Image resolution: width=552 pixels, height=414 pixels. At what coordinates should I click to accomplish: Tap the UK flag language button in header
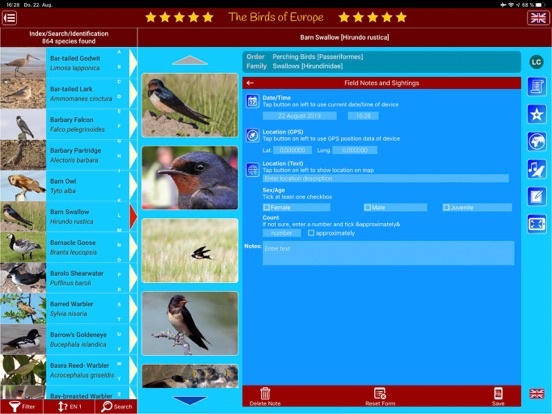(x=538, y=18)
